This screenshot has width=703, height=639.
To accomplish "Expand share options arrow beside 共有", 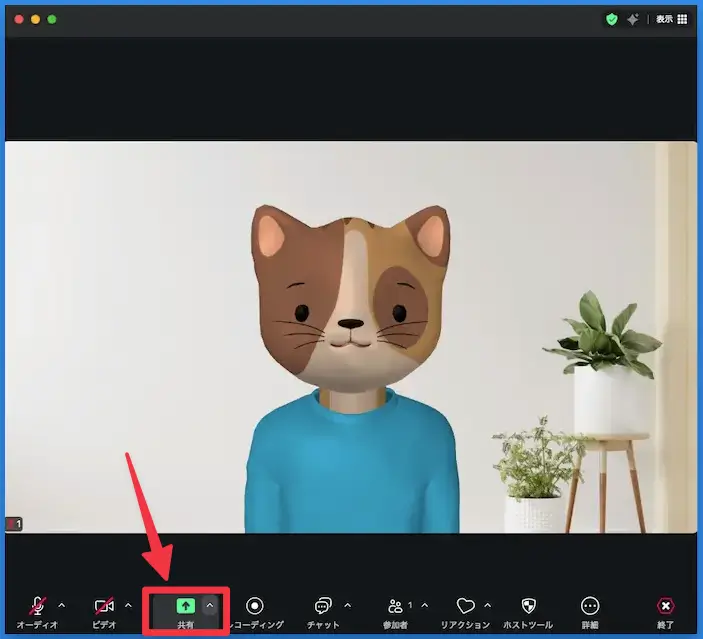I will pos(210,606).
